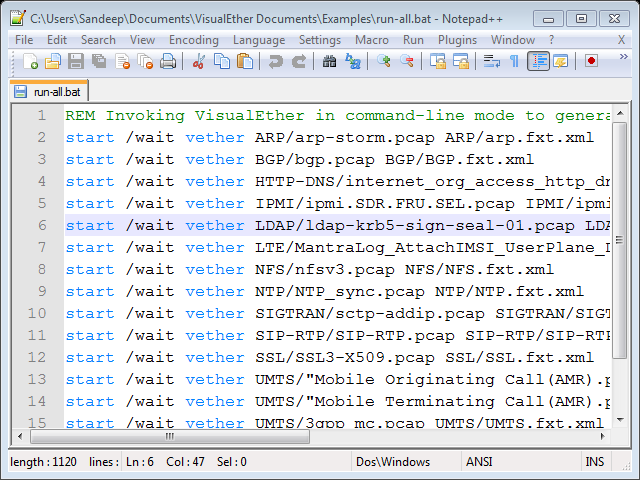Viewport: 640px width, 480px height.
Task: Open a file using the folder icon
Action: (53, 61)
